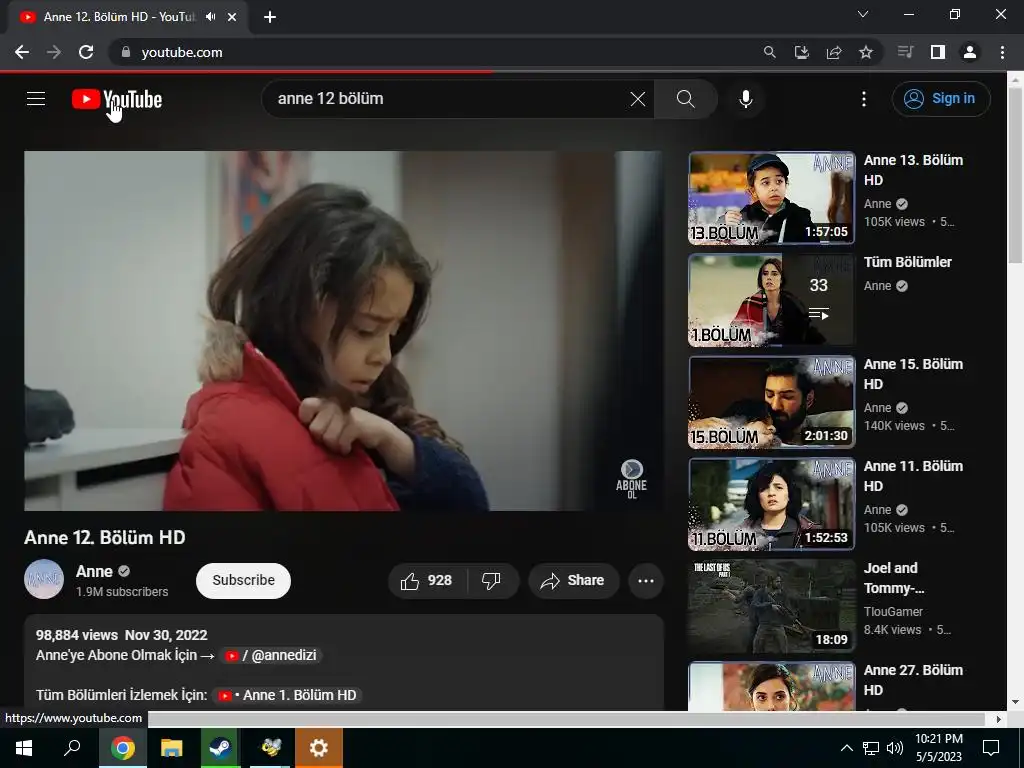Open File Explorer from taskbar
Screen dimensions: 1024x768
click(x=172, y=748)
